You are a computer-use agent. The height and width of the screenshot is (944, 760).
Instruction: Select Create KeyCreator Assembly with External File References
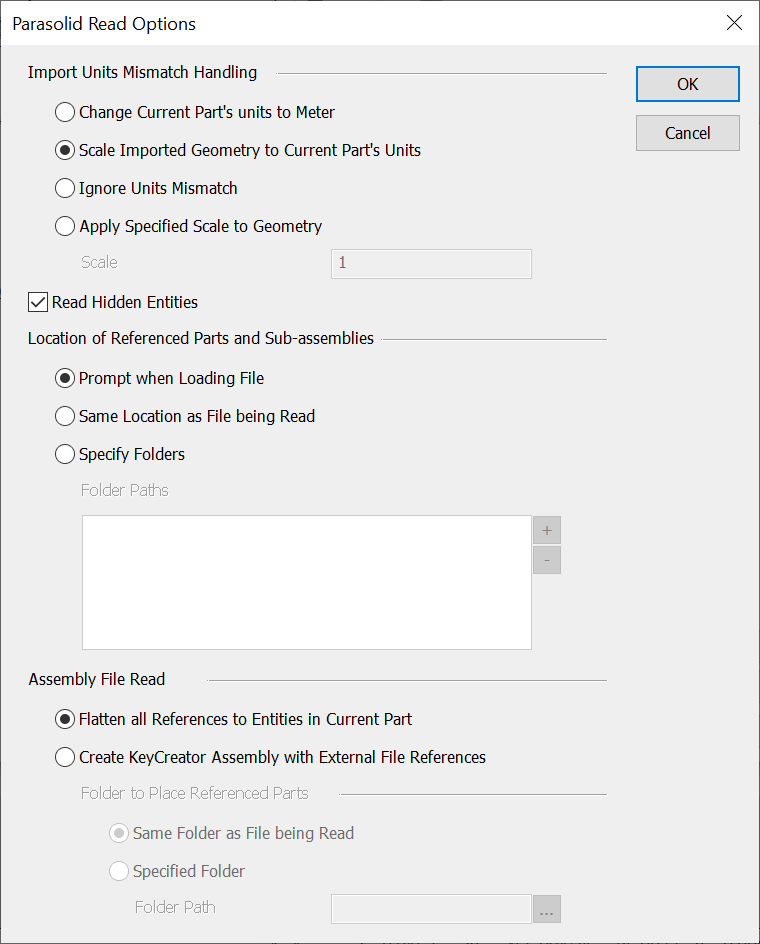pyautogui.click(x=65, y=757)
